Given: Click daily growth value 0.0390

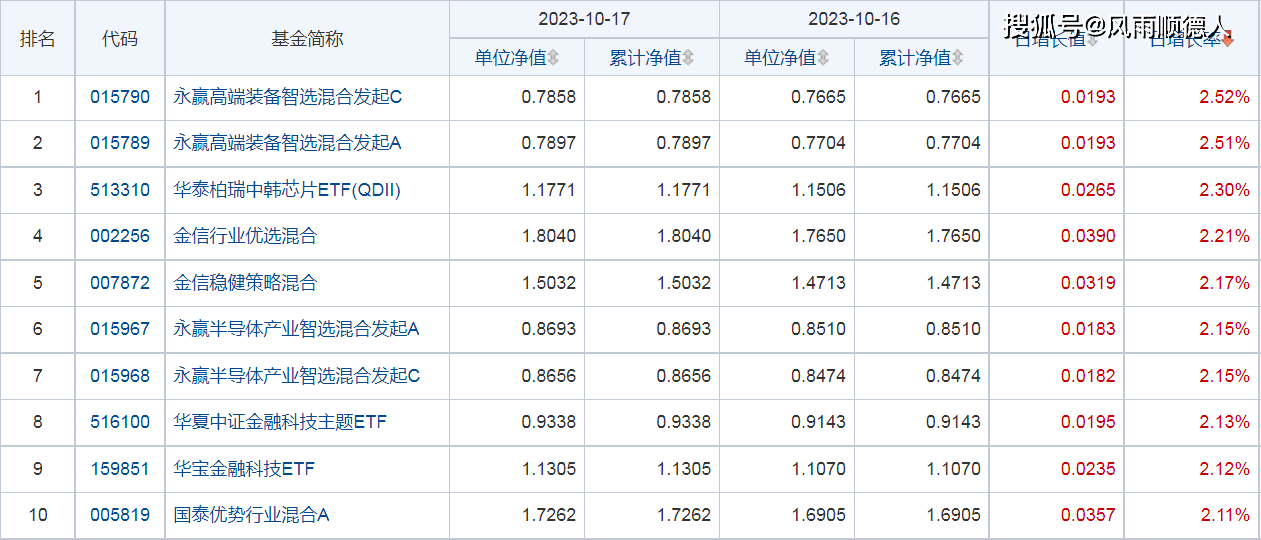Looking at the screenshot, I should pos(1088,236).
